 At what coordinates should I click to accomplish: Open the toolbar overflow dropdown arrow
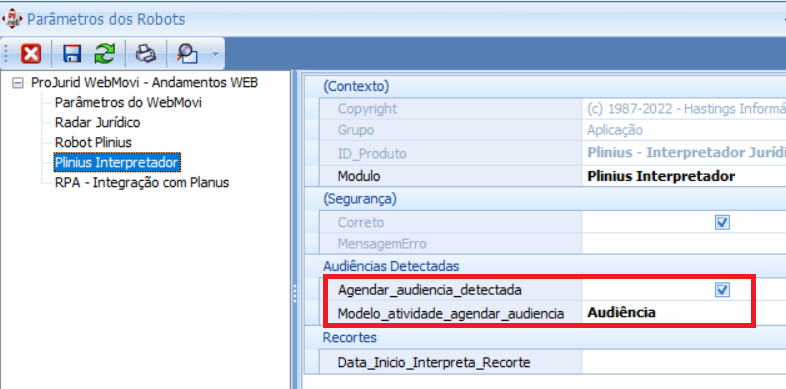tap(215, 53)
